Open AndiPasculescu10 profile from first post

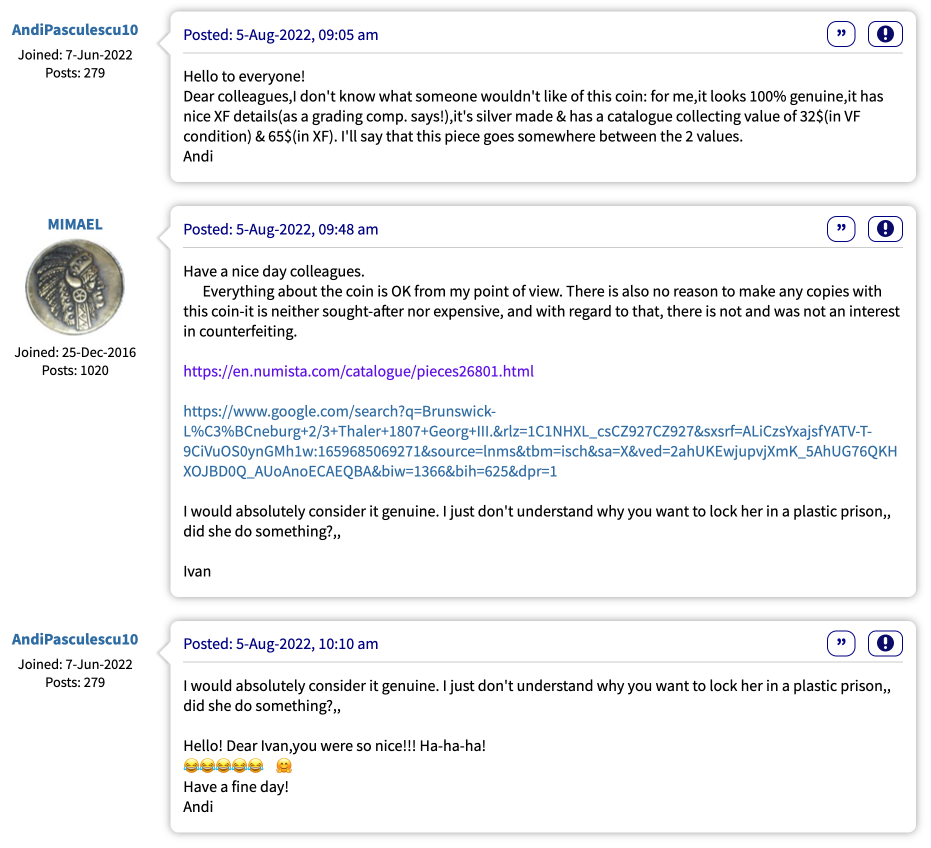(75, 30)
